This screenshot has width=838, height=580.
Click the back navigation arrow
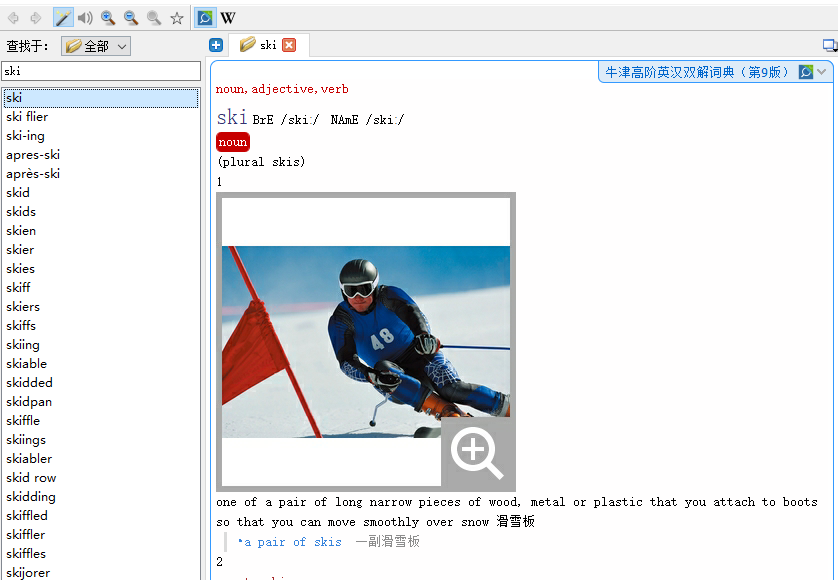click(x=13, y=18)
